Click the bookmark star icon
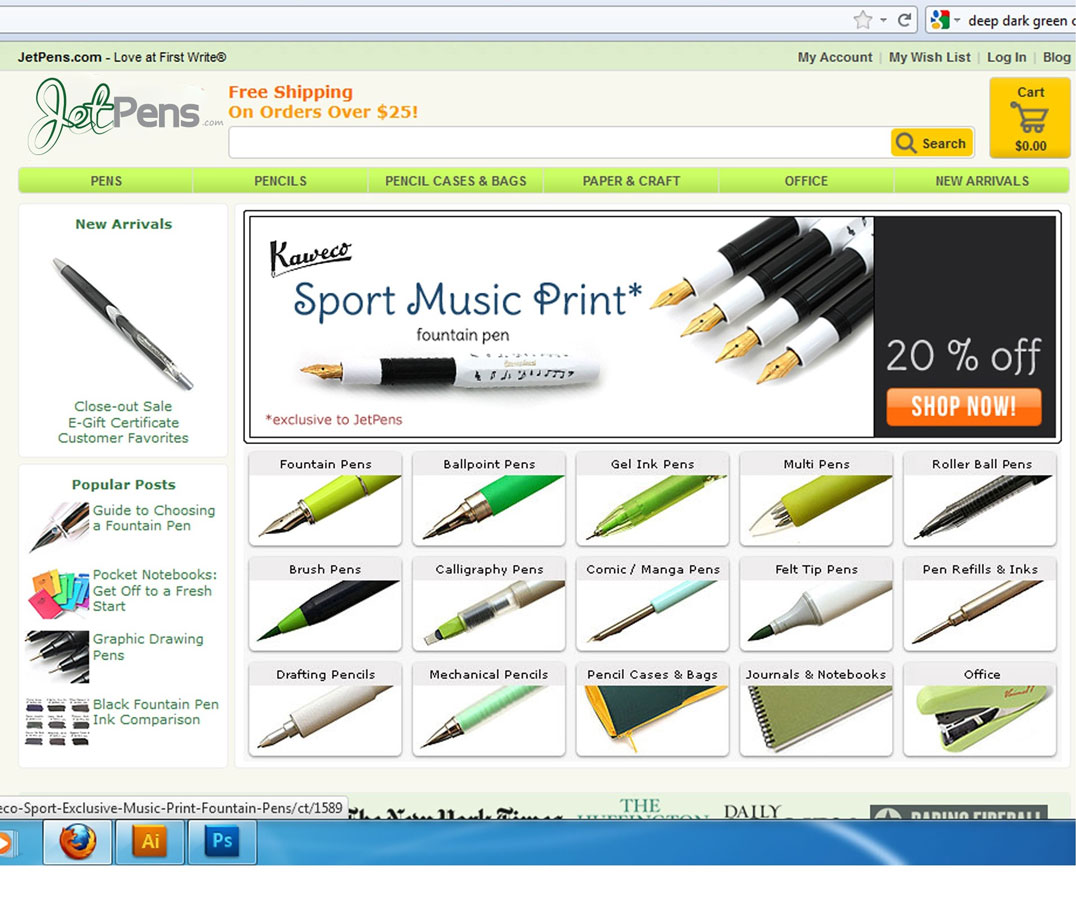The image size is (1076, 900). pyautogui.click(x=863, y=20)
